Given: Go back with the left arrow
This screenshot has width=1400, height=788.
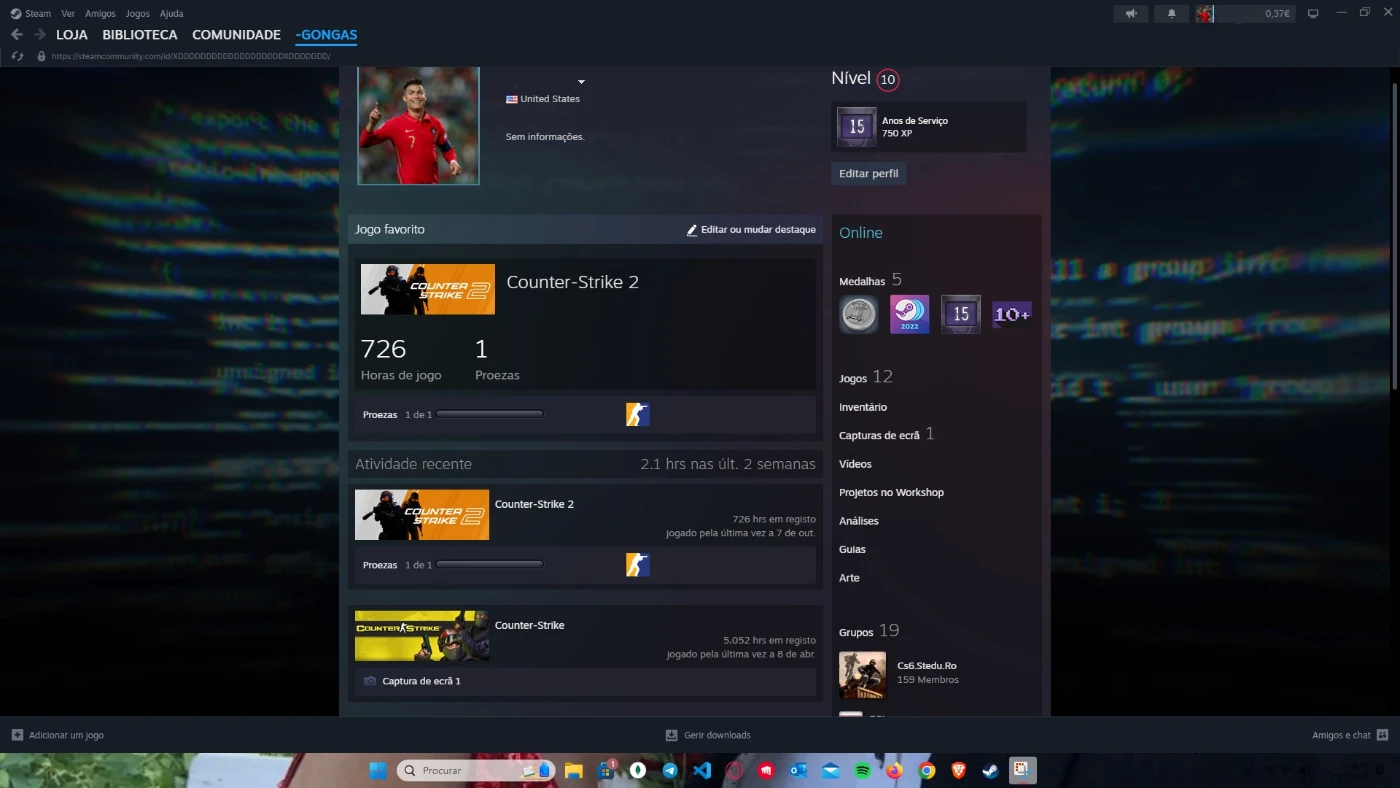Looking at the screenshot, I should coord(17,35).
